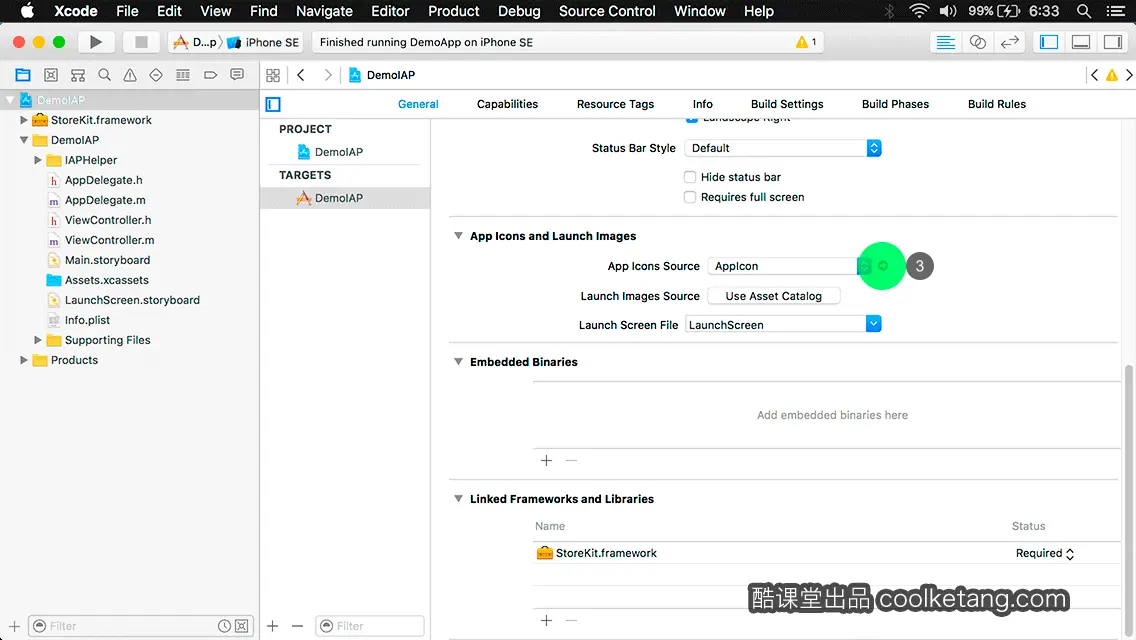Collapse App Icons and Launch Images section

458,236
